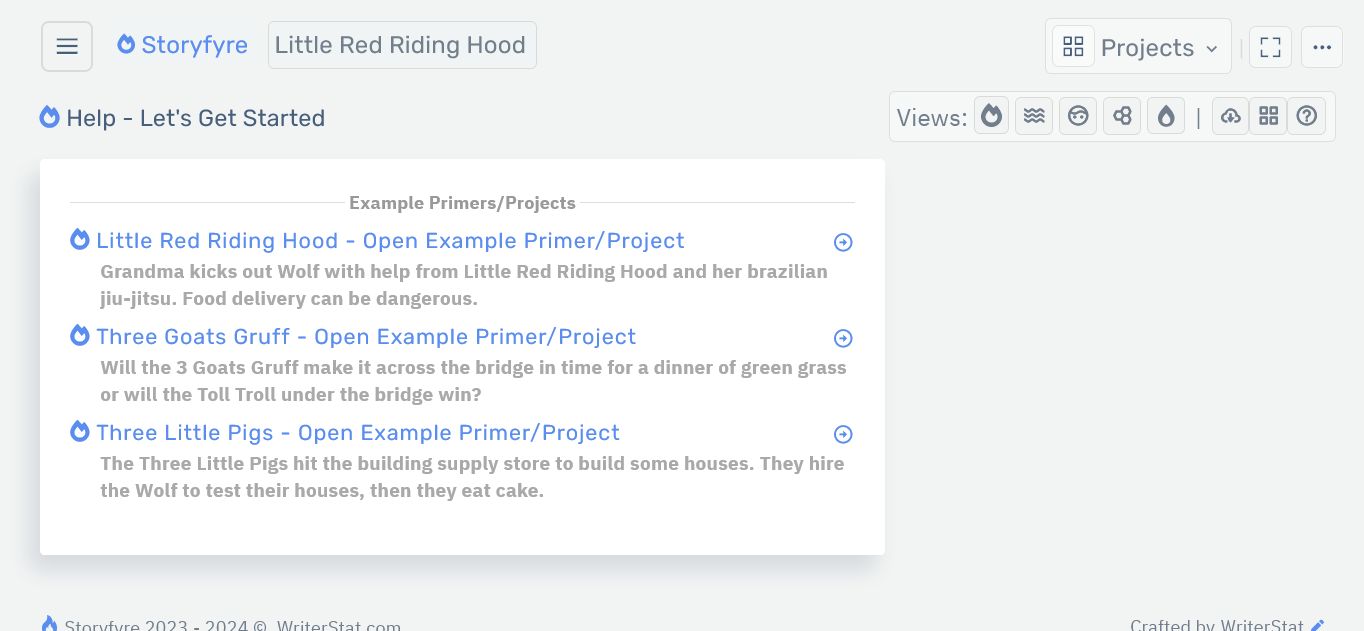The height and width of the screenshot is (631, 1364).
Task: Expand Little Red Riding Hood via its circle arrow
Action: click(x=843, y=241)
